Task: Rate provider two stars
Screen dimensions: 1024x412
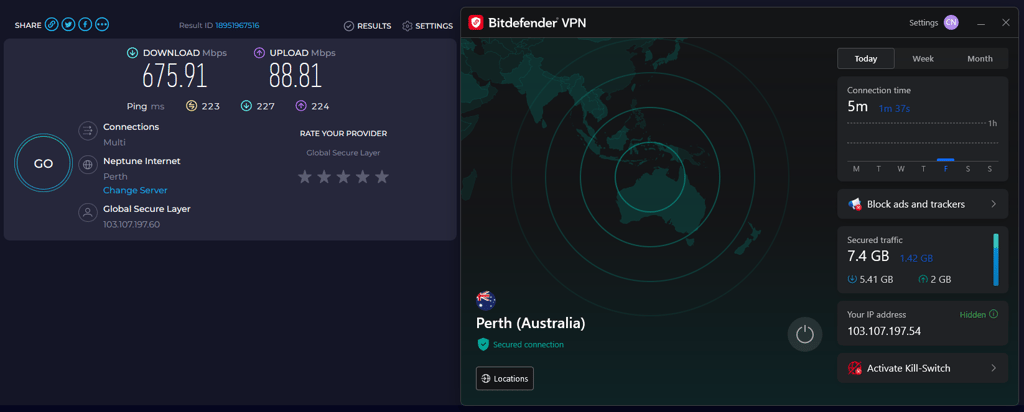Action: (324, 177)
